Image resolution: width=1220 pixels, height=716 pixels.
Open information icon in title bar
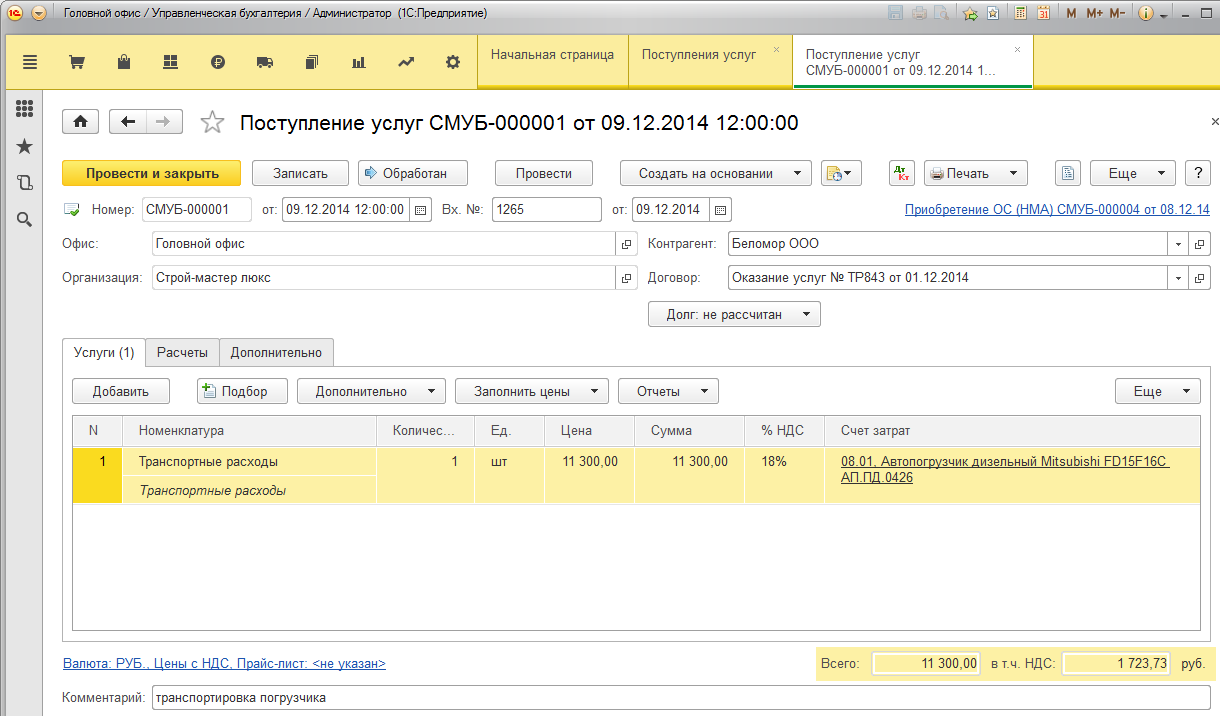(1146, 14)
